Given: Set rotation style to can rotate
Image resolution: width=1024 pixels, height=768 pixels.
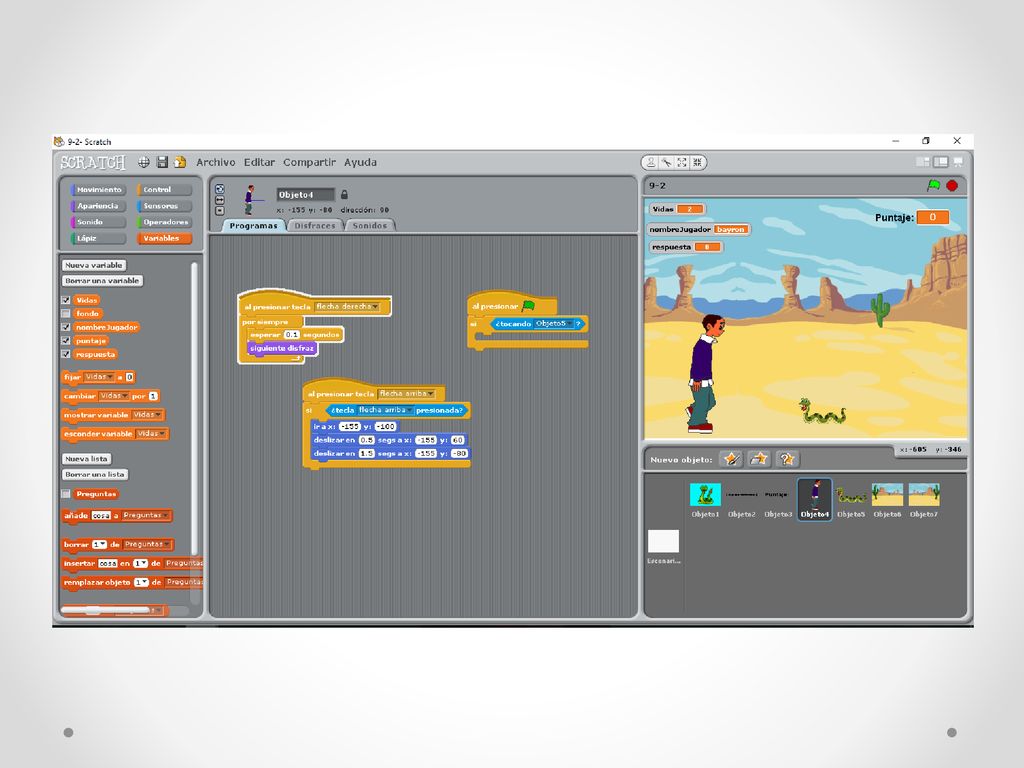Looking at the screenshot, I should (220, 189).
